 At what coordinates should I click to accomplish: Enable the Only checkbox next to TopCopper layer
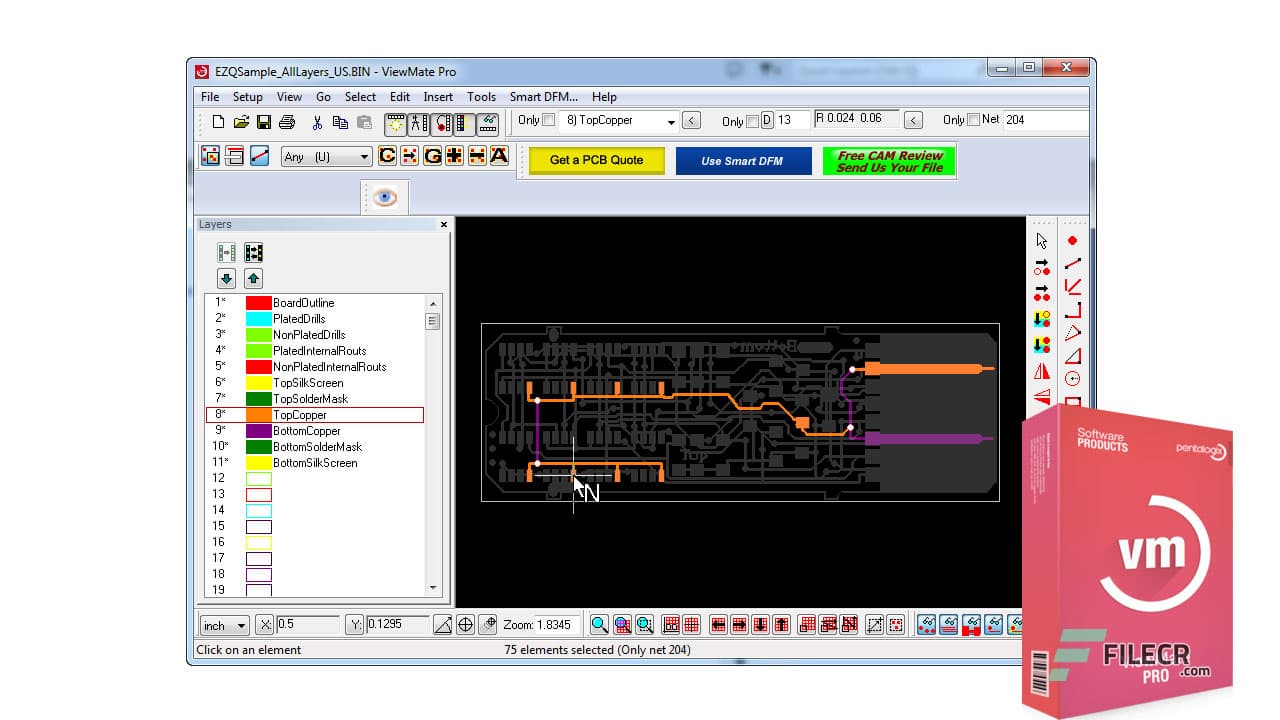pos(548,120)
